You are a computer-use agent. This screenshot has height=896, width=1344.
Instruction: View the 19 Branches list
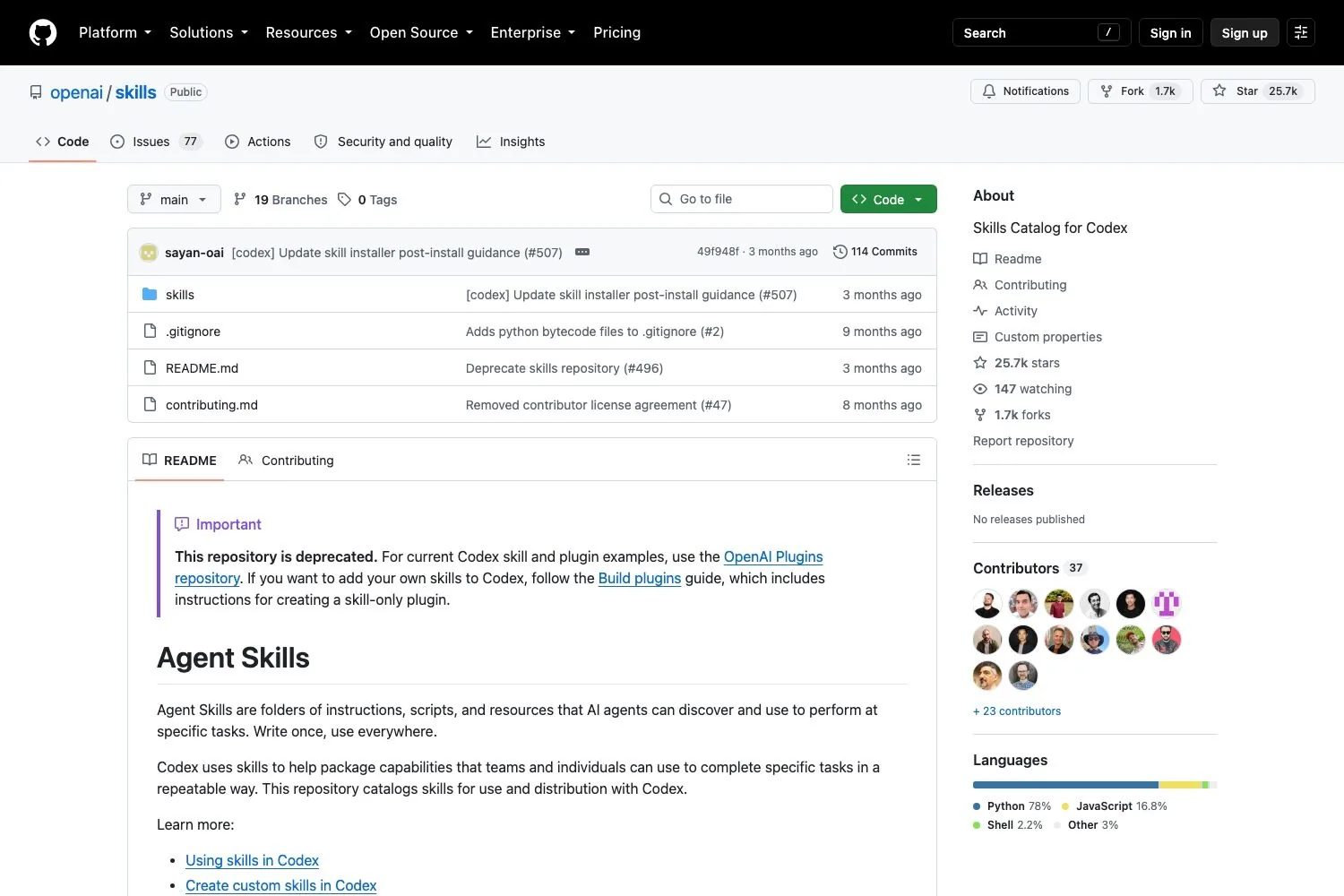click(x=280, y=200)
